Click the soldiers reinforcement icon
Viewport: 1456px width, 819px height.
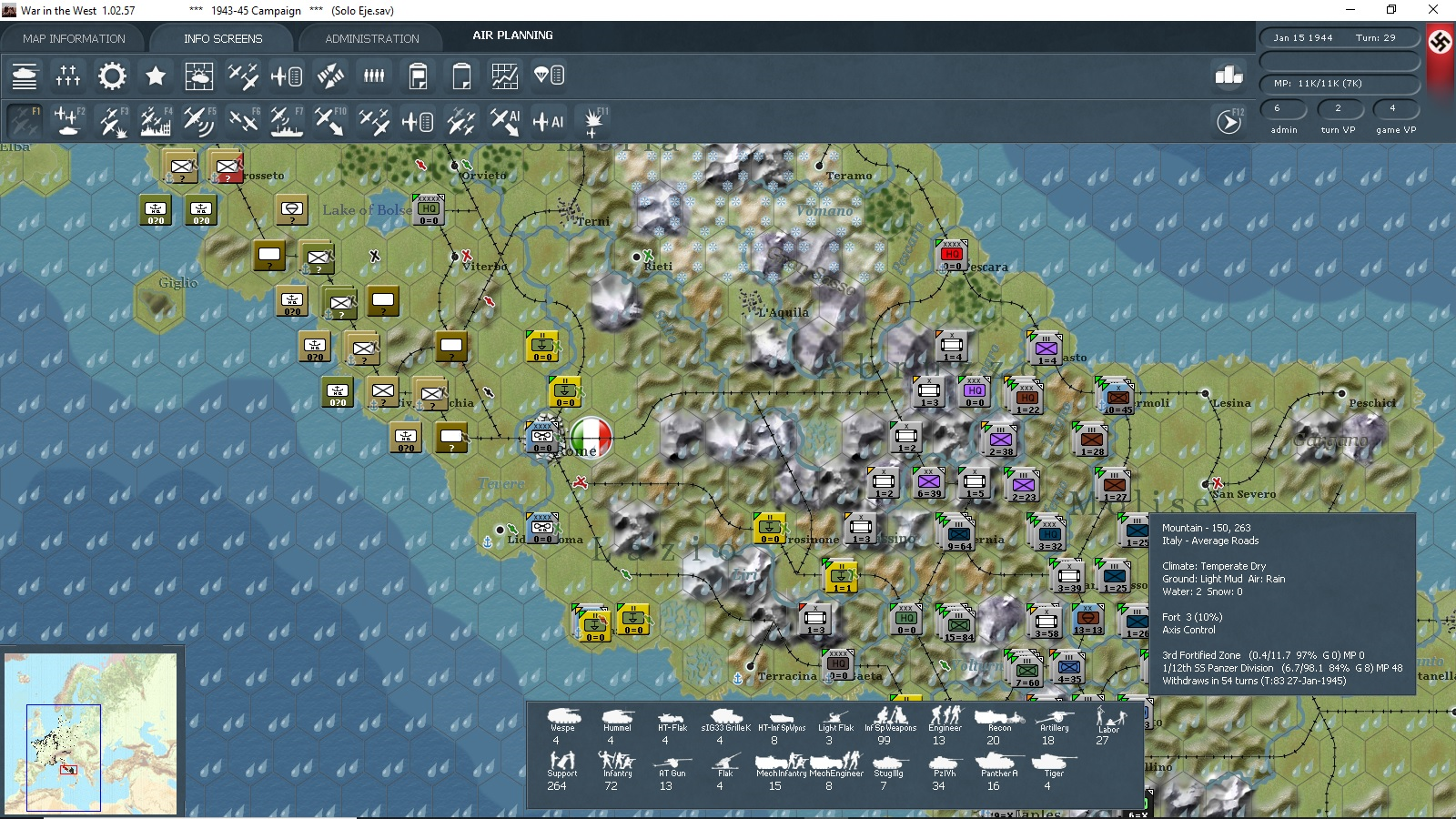[x=374, y=76]
